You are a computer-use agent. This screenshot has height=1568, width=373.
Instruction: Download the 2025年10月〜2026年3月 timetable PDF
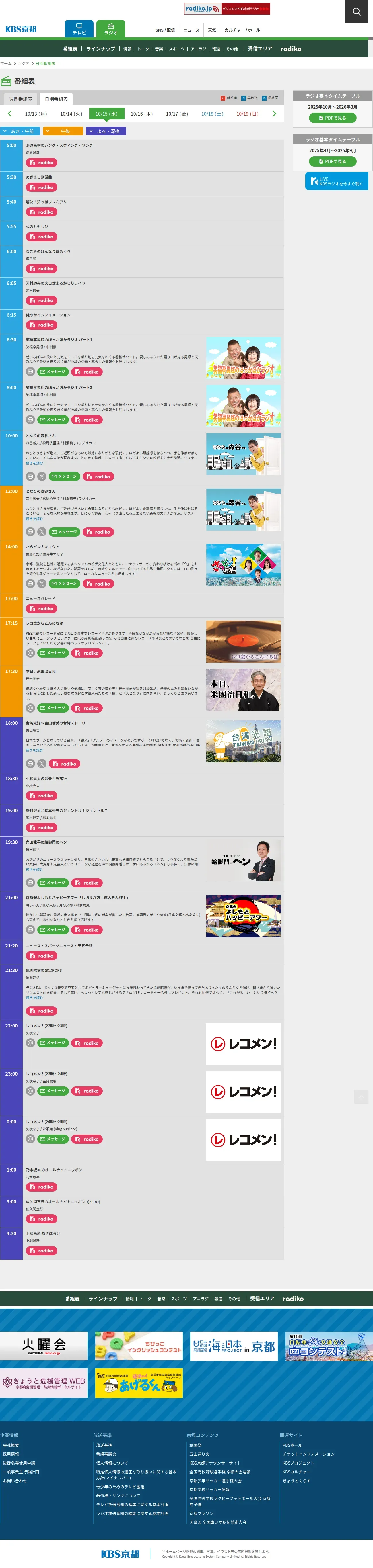click(x=332, y=118)
